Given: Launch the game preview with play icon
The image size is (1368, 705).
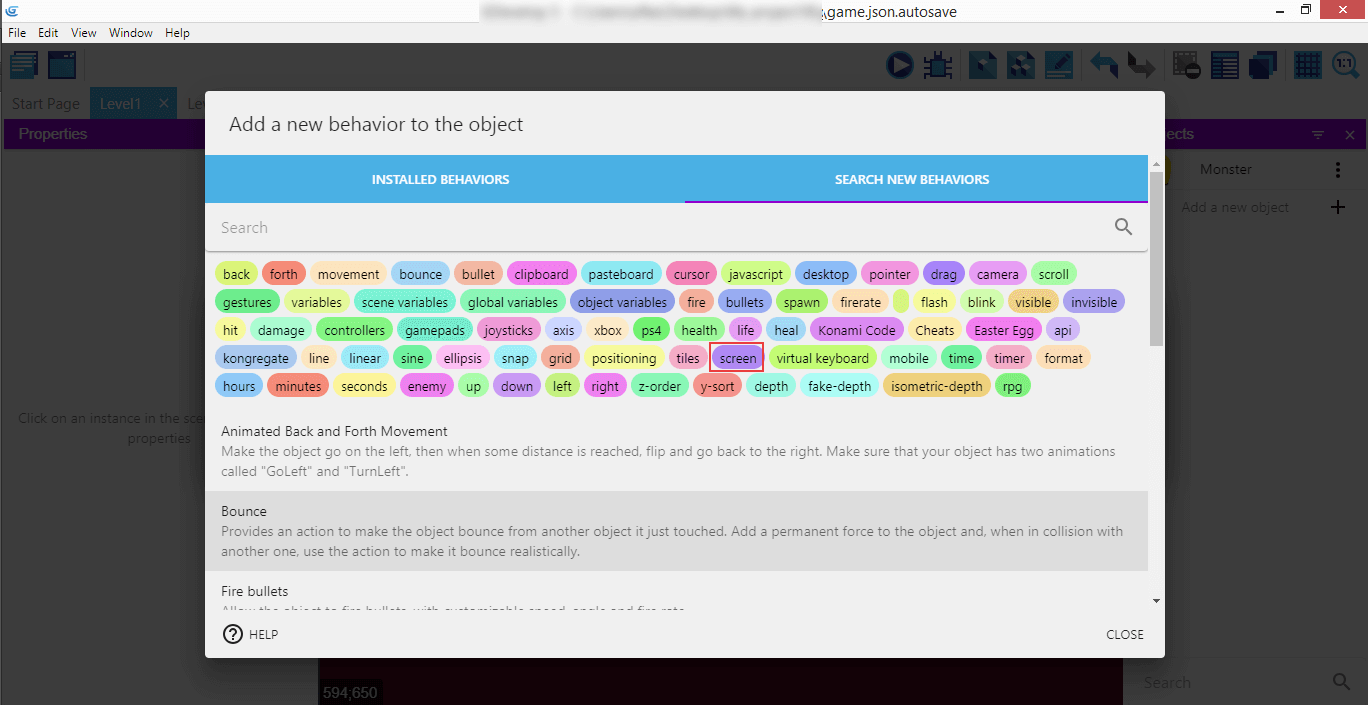Looking at the screenshot, I should (900, 66).
